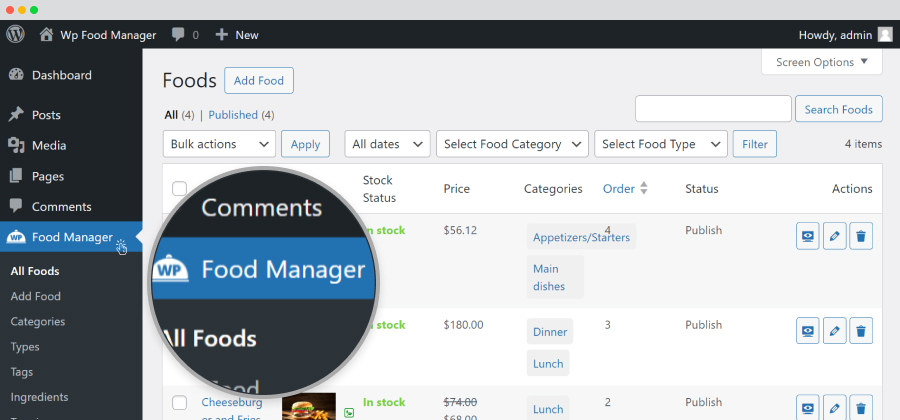
Task: Click the Media library icon
Action: pos(17,145)
